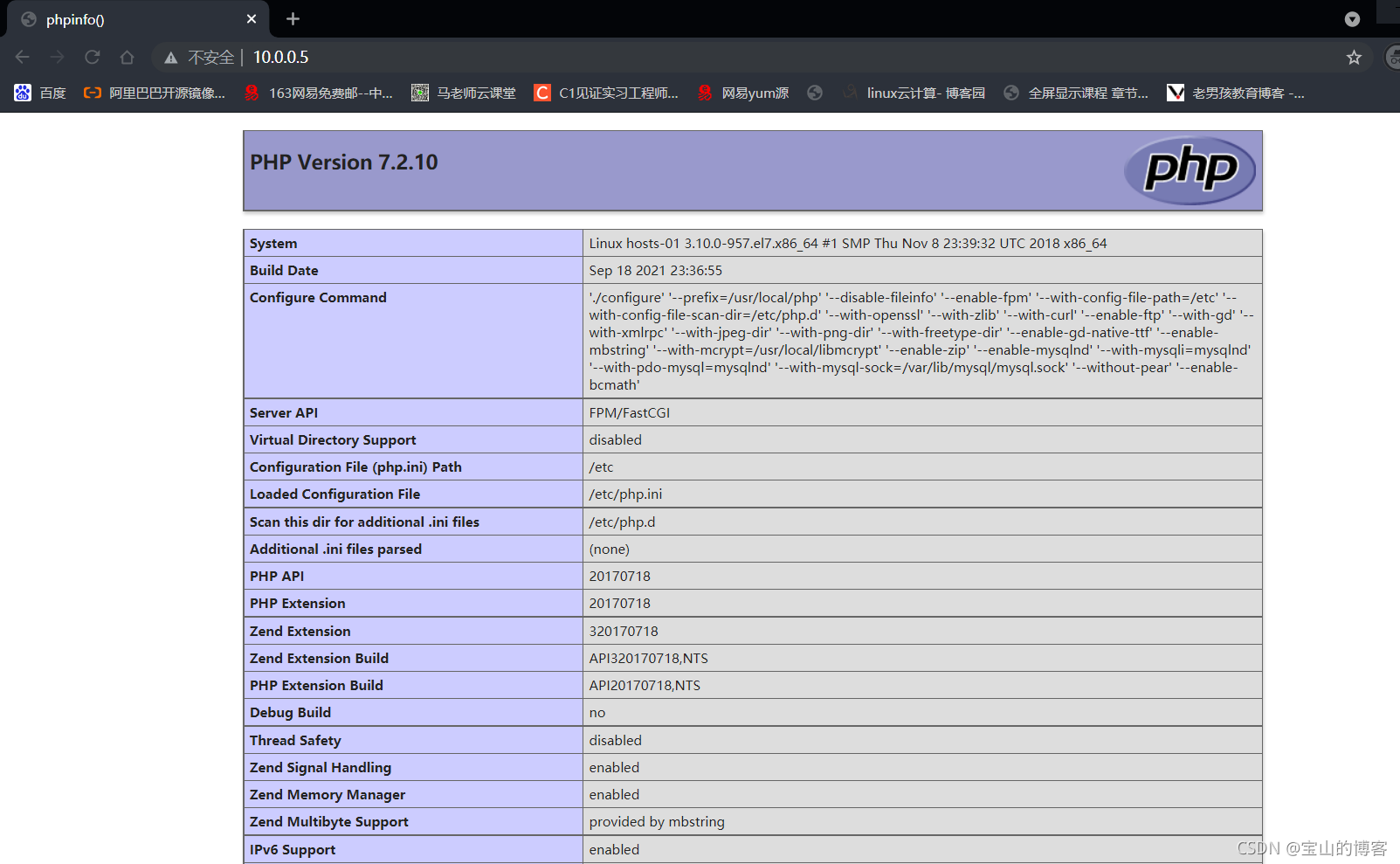Viewport: 1400px width, 864px height.
Task: Click Virtual Directory Support label
Action: click(333, 440)
